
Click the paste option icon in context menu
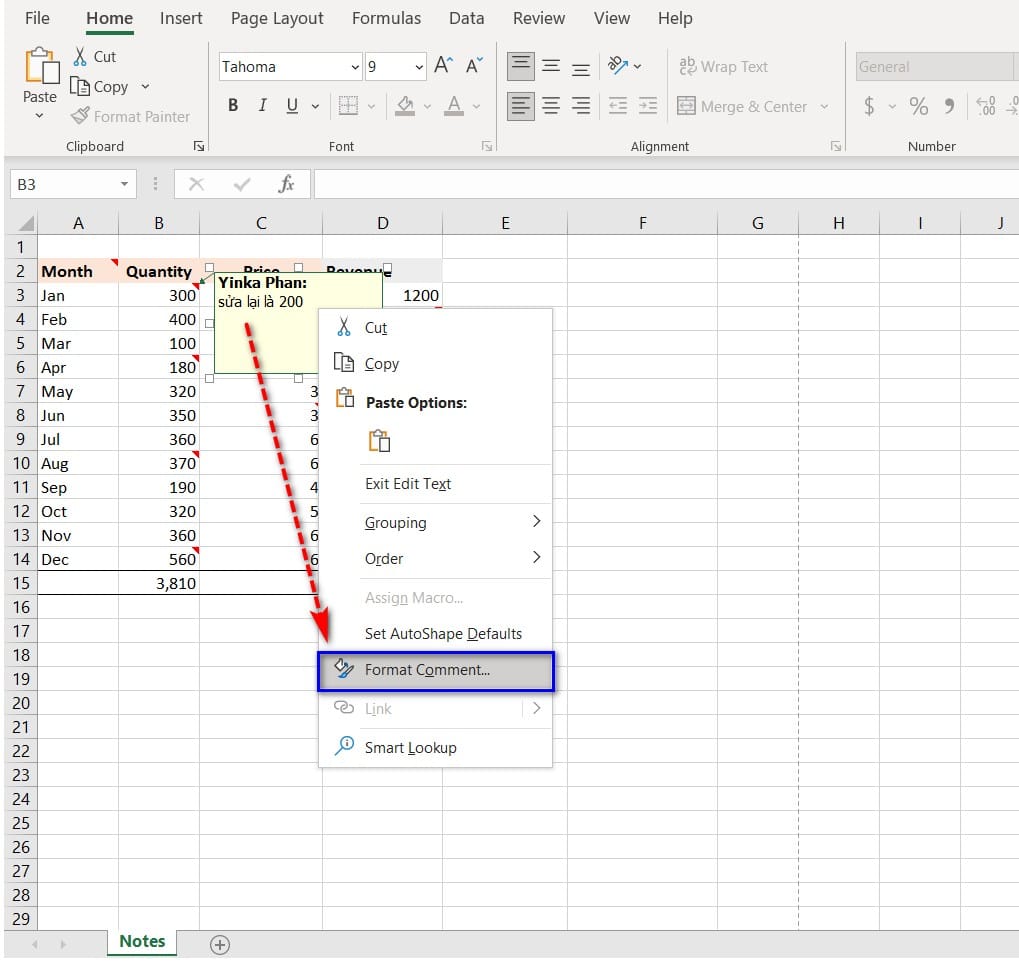380,441
